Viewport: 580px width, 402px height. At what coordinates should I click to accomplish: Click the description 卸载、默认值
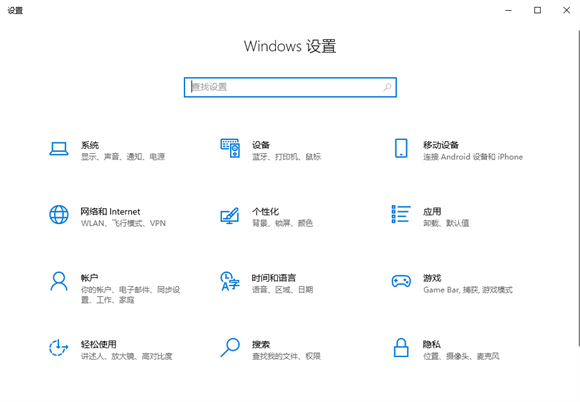coord(446,223)
